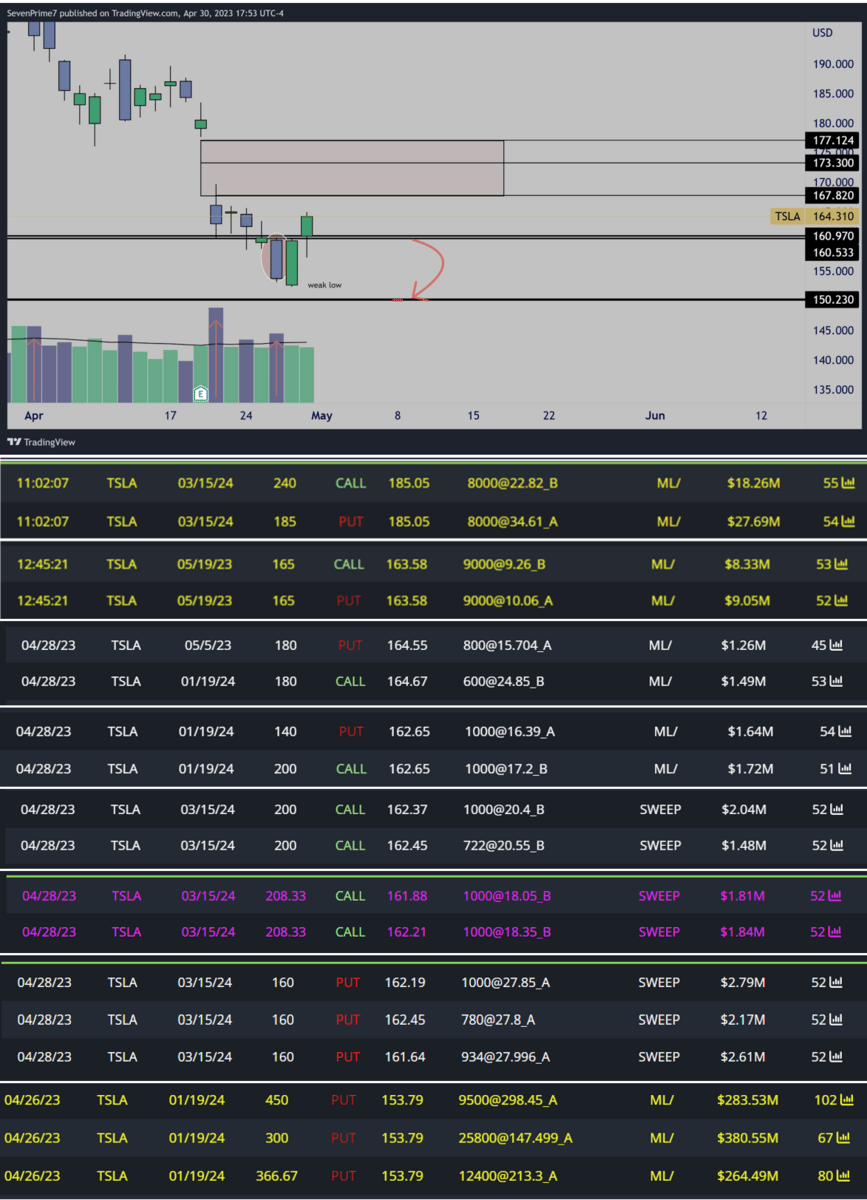Open chart icon in the $1.84M SWEEP row
The width and height of the screenshot is (867, 1200).
pyautogui.click(x=835, y=932)
